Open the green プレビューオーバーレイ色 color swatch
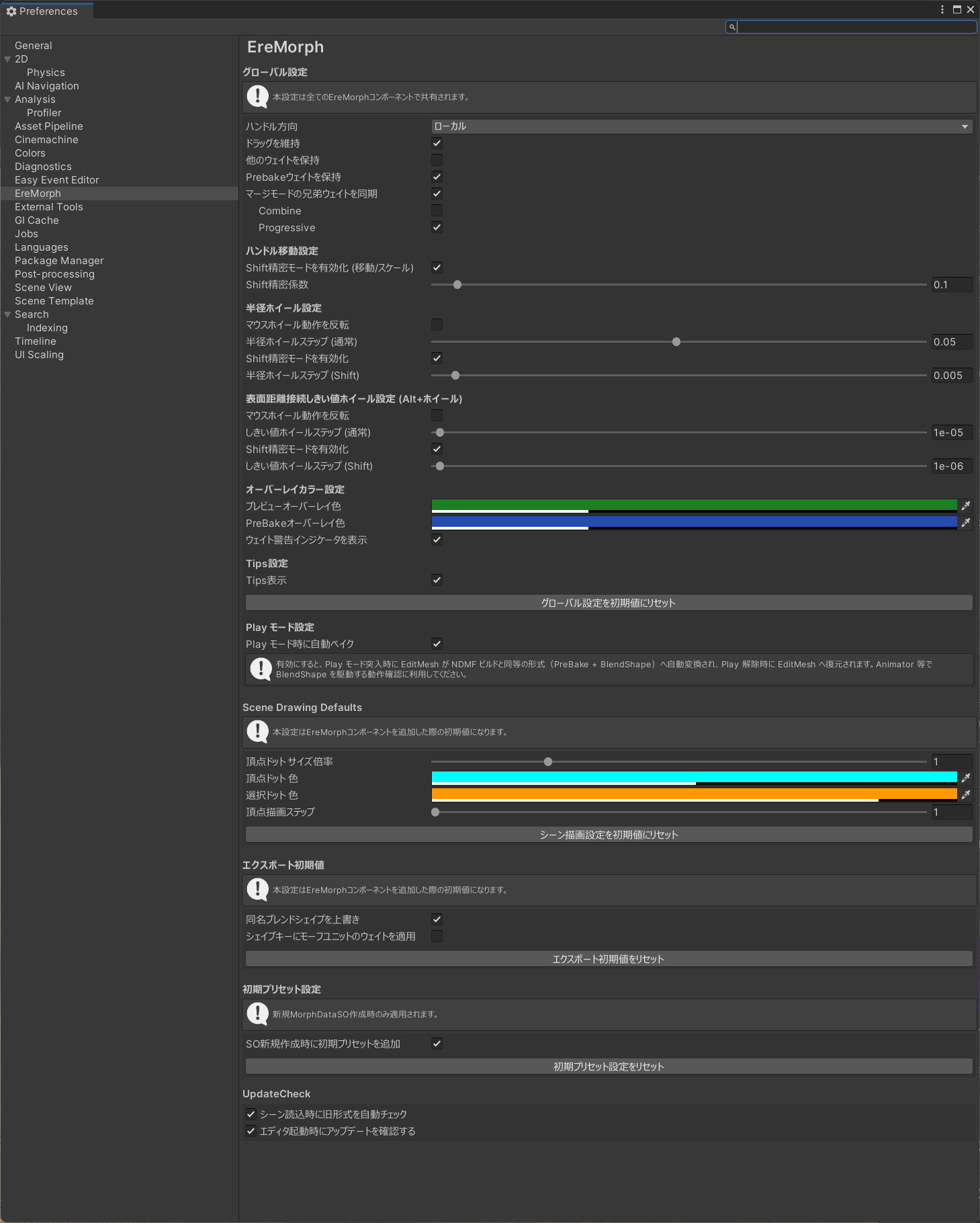This screenshot has width=980, height=1223. 694,506
